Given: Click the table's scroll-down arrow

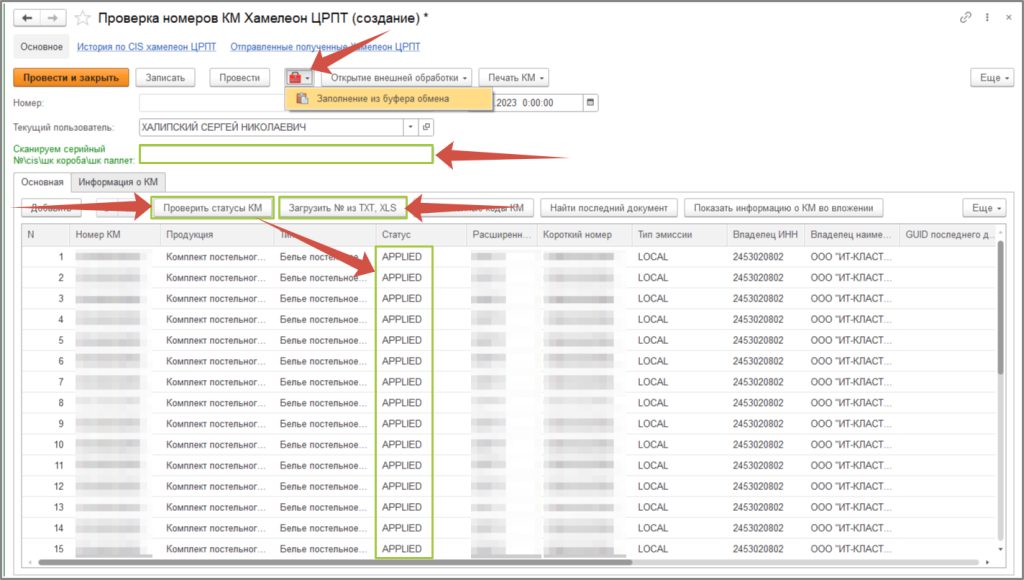Looking at the screenshot, I should coord(1000,549).
